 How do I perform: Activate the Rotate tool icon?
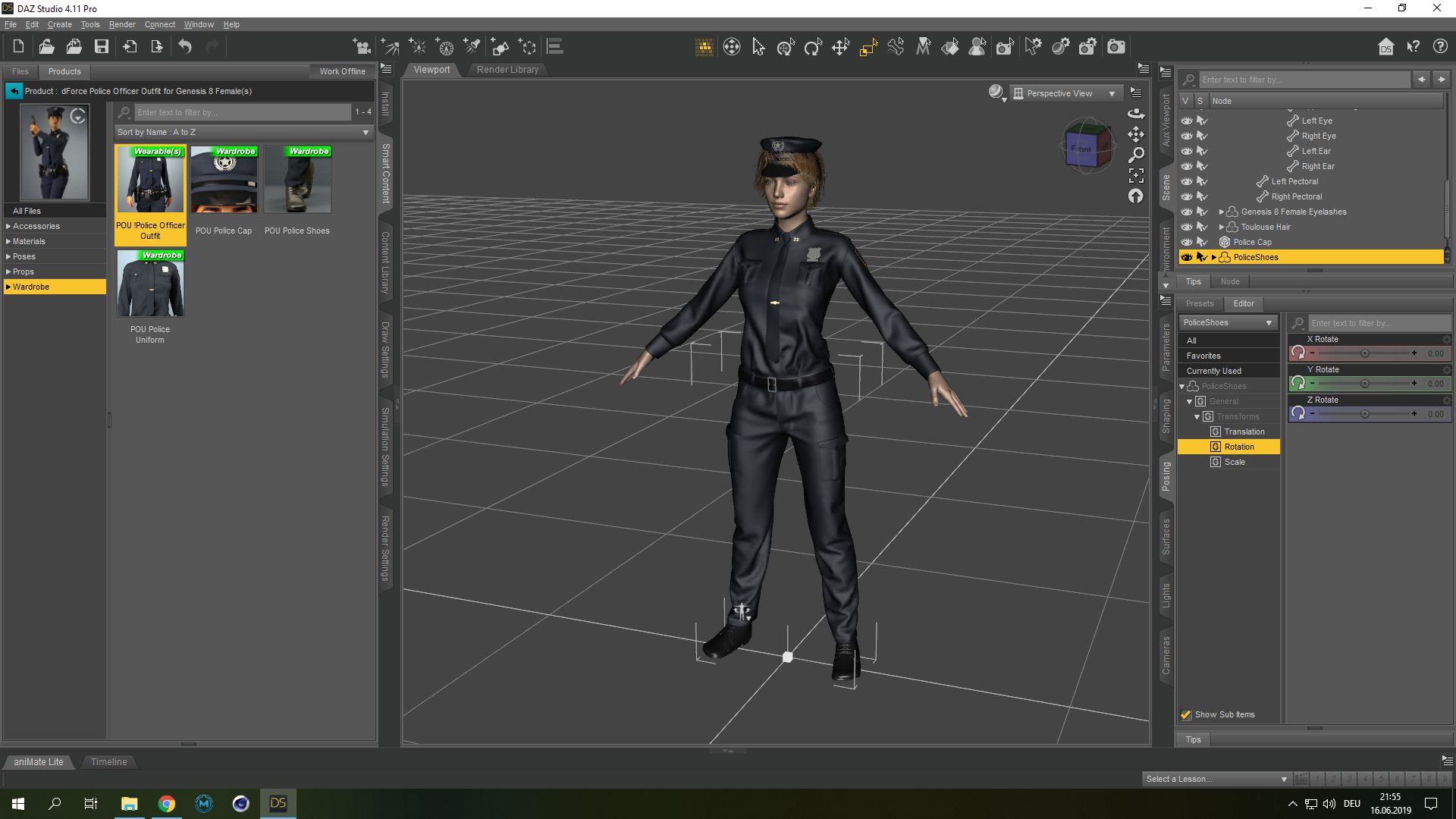[813, 47]
